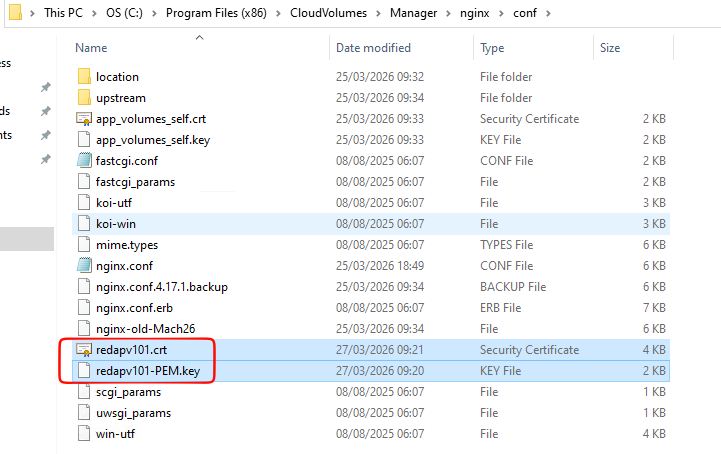Click the folder icon in address bar
721x454 pixels.
[15, 12]
